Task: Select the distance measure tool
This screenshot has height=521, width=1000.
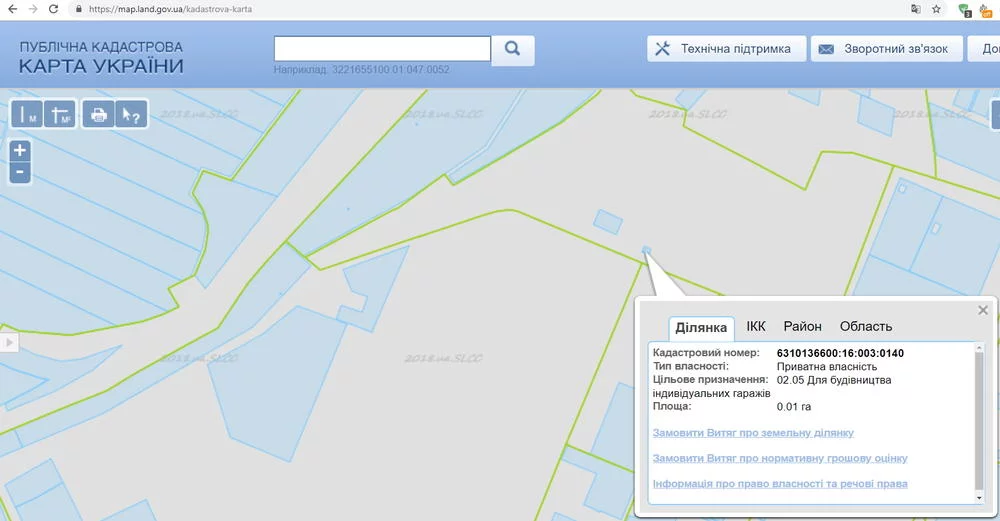Action: pyautogui.click(x=27, y=114)
